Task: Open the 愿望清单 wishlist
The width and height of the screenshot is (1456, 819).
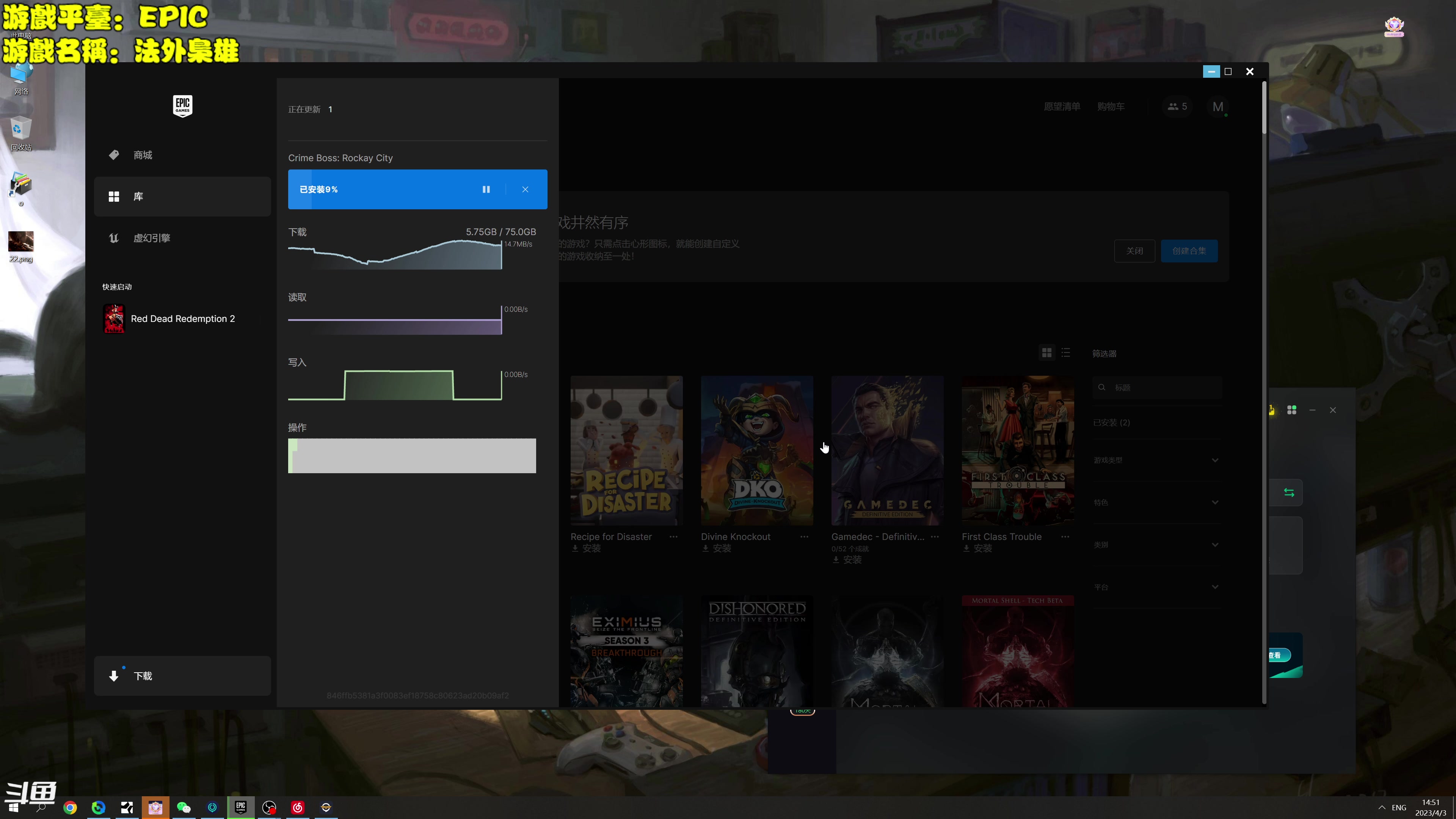Action: coord(1062,106)
